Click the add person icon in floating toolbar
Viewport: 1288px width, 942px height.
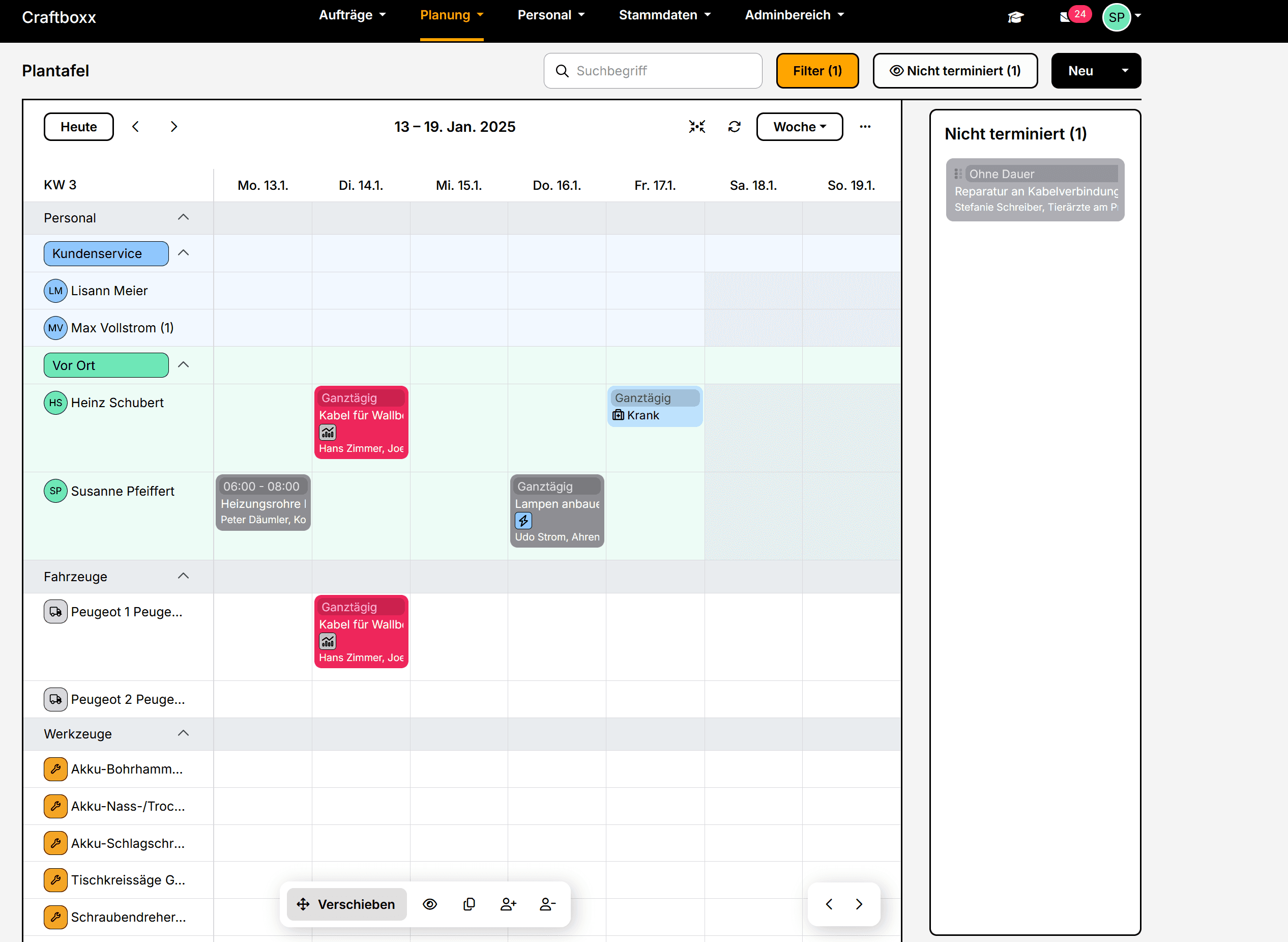pos(508,904)
